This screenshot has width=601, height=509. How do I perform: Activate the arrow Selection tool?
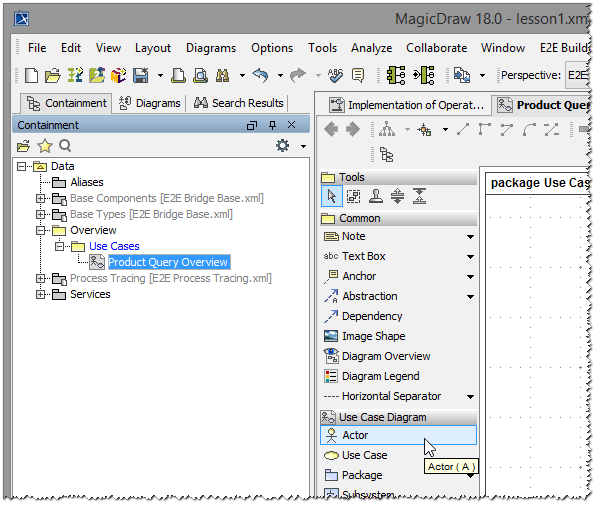331,196
